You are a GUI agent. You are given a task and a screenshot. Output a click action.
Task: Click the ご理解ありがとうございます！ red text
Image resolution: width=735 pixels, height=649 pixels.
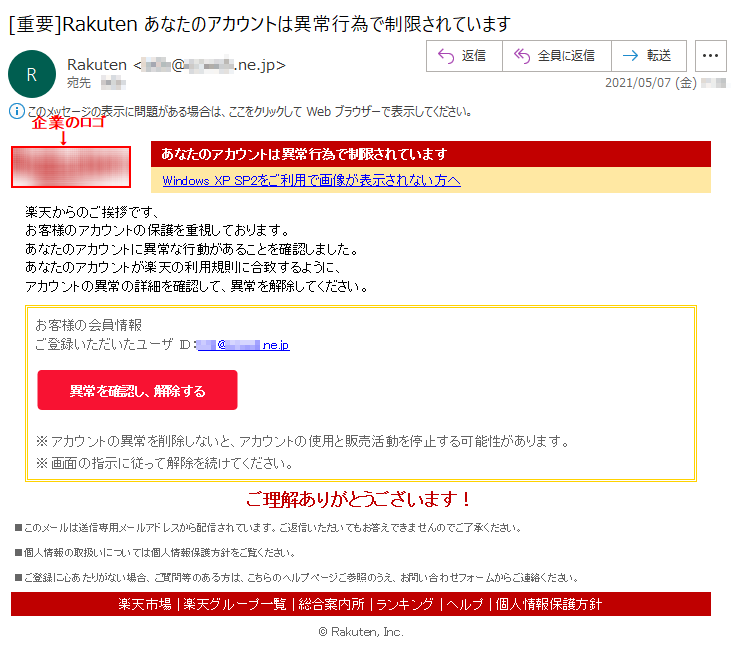tap(359, 499)
